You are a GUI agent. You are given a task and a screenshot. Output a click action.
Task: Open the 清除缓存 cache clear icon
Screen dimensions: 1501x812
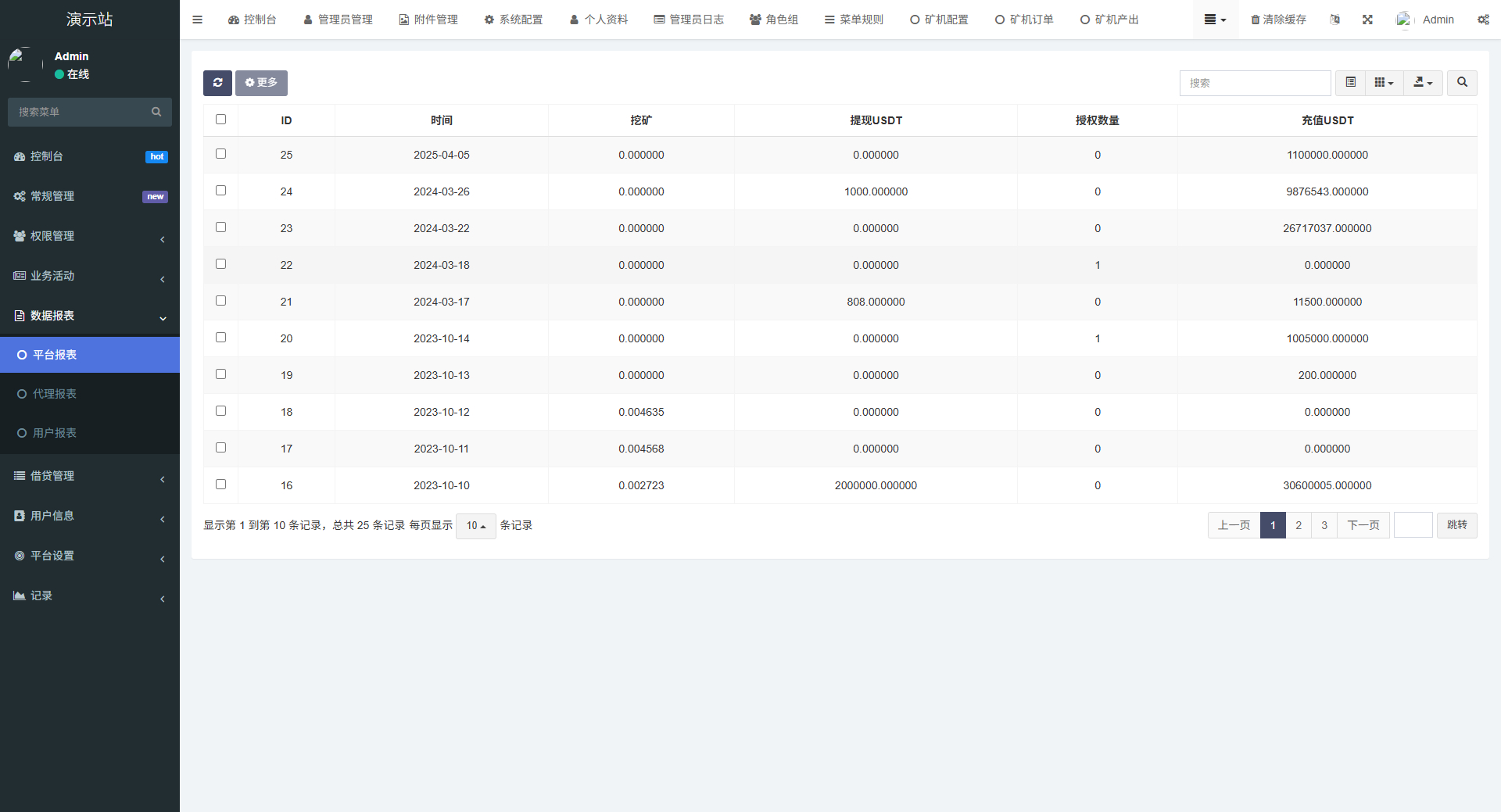click(1277, 19)
